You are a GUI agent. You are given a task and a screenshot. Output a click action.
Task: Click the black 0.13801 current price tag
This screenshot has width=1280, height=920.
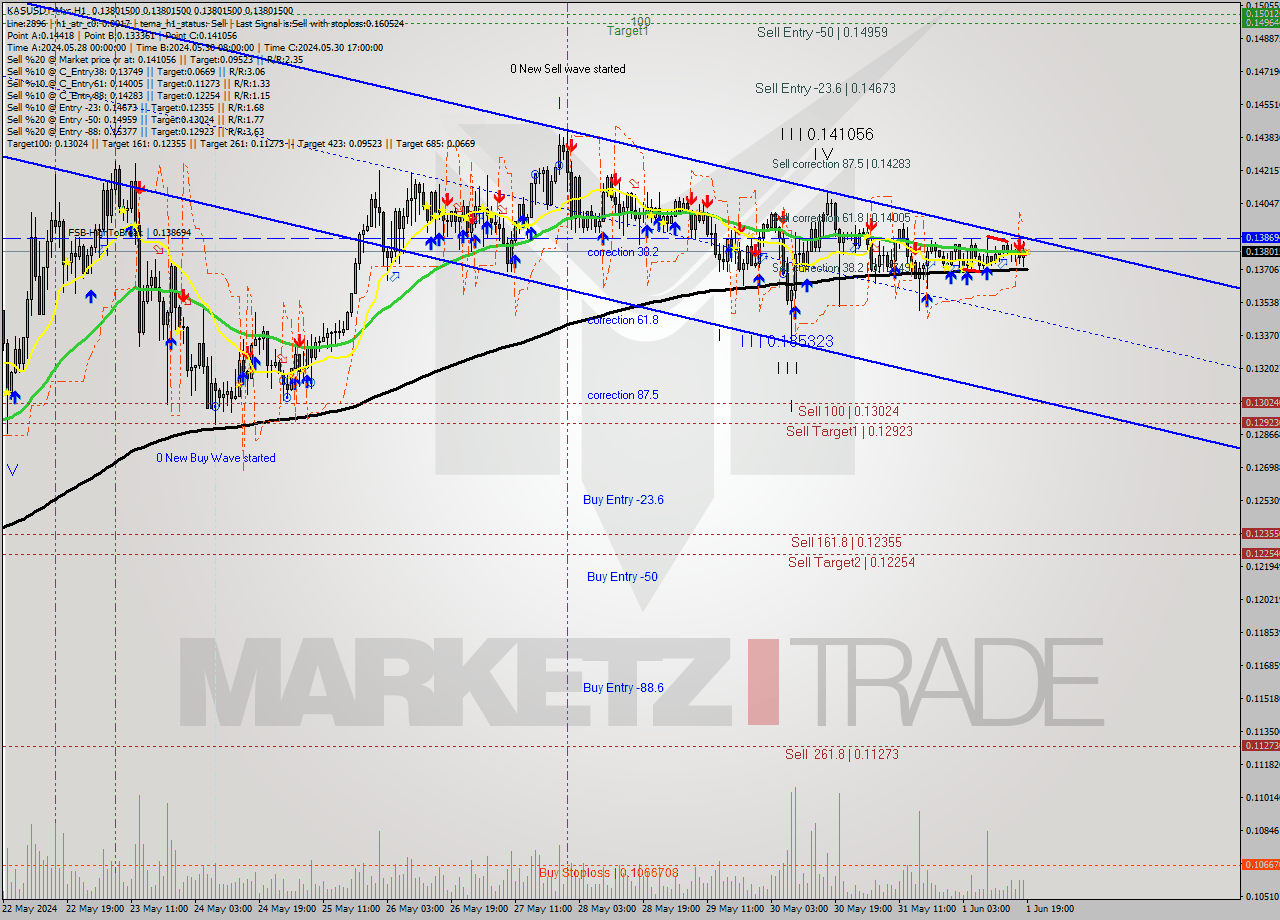click(x=1260, y=251)
